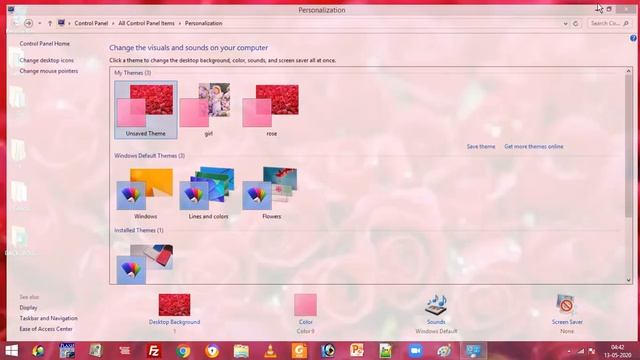
Task: Open Desktop Background settings icon
Action: tap(174, 305)
